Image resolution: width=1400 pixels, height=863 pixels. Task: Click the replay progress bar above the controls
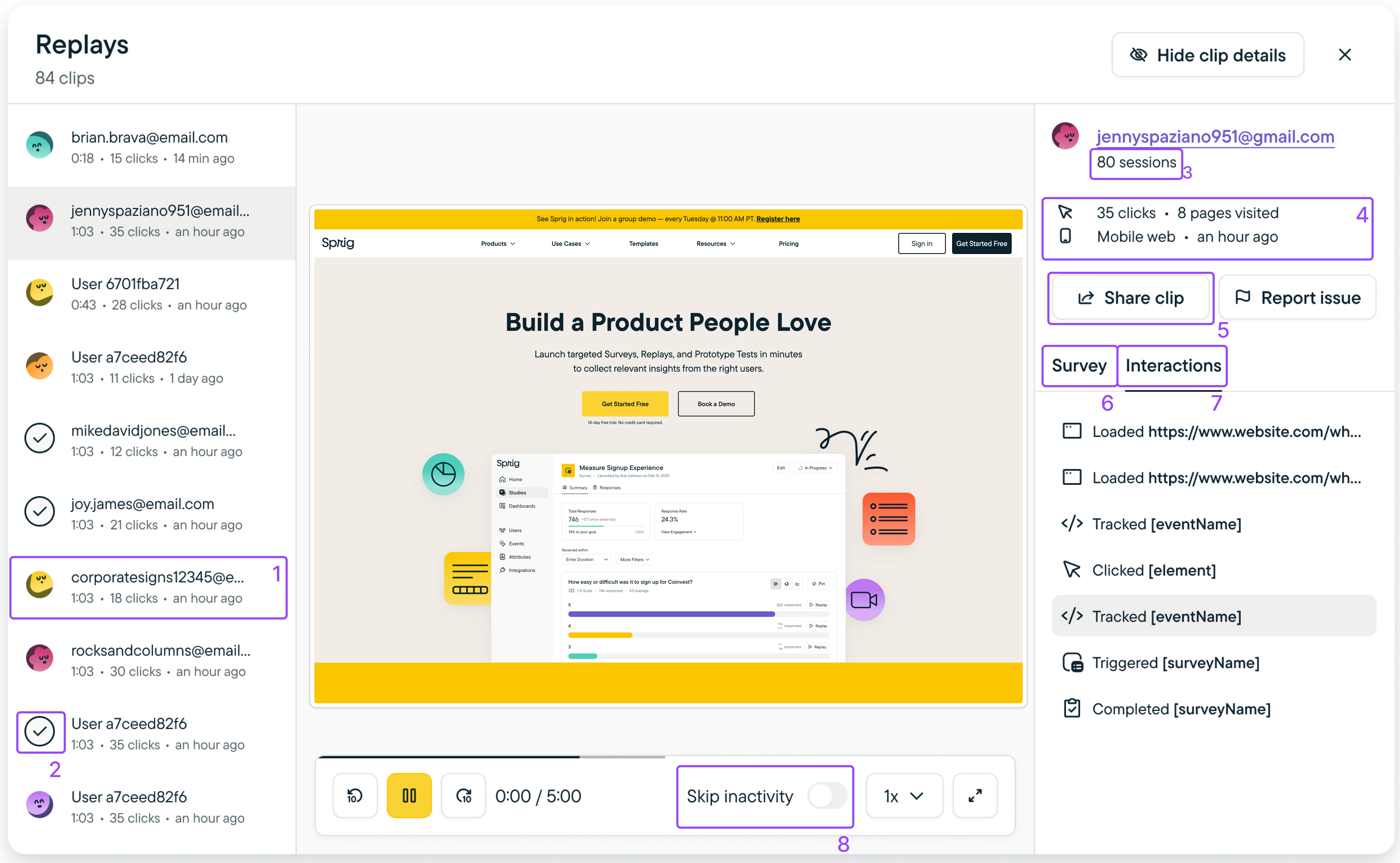665,757
